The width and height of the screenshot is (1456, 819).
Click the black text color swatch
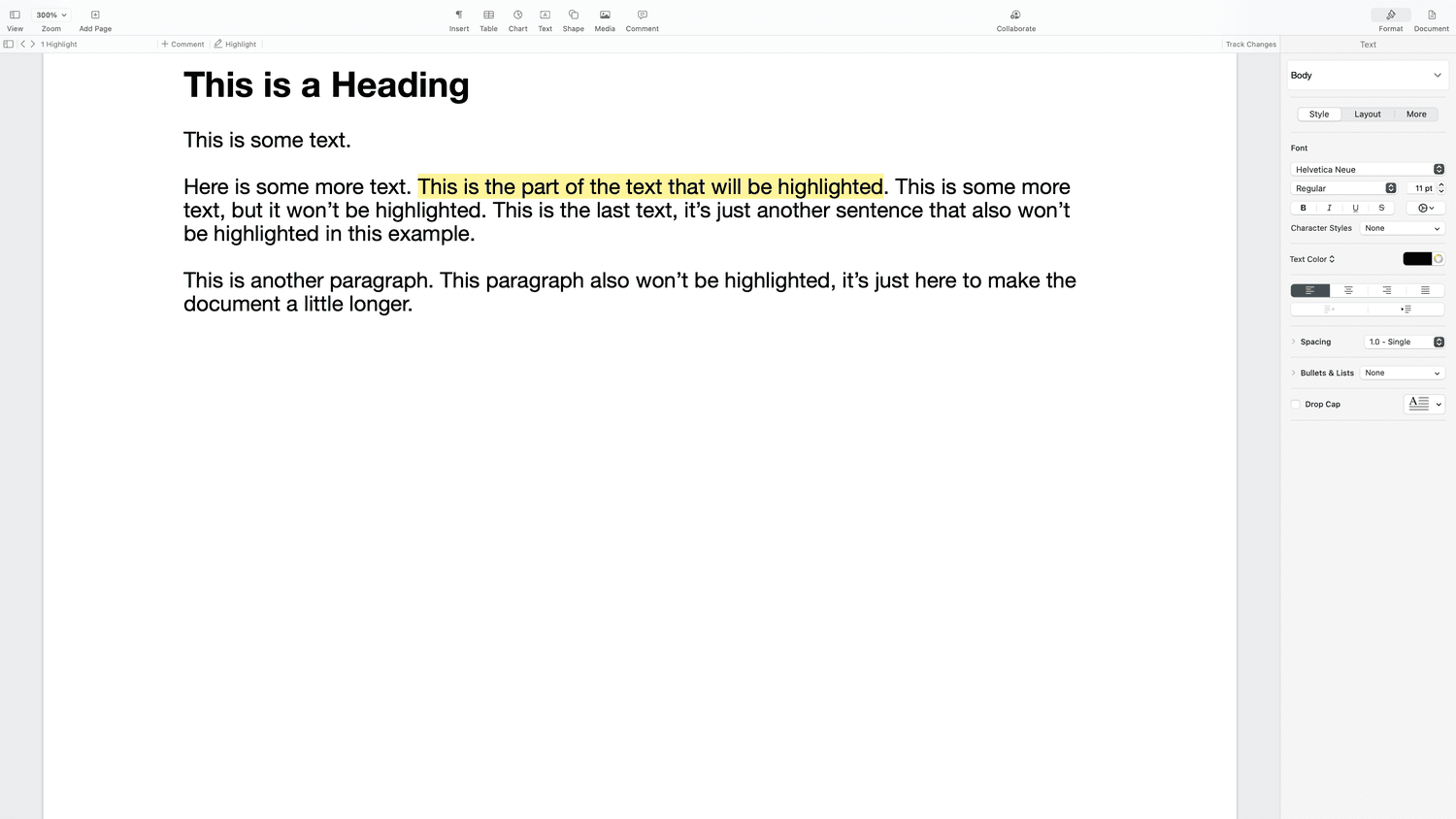(1416, 259)
